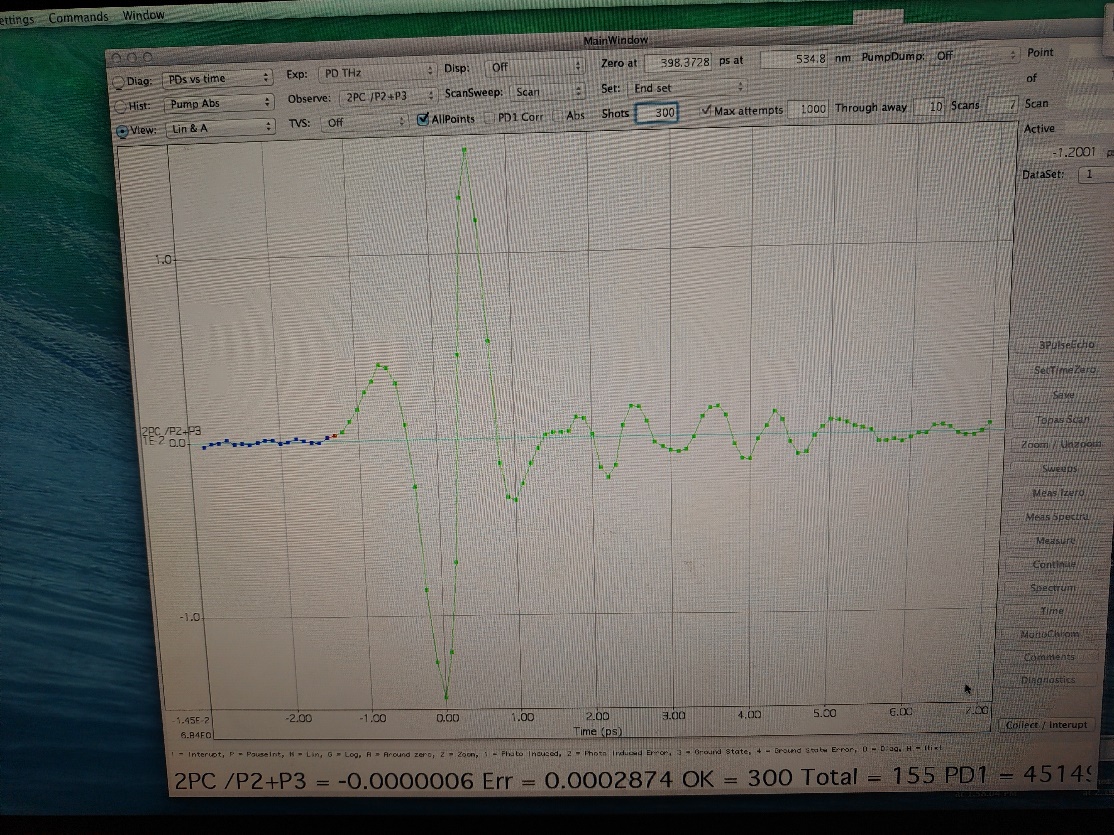Click the Through away field showing 10
The image size is (1114, 835).
click(929, 107)
